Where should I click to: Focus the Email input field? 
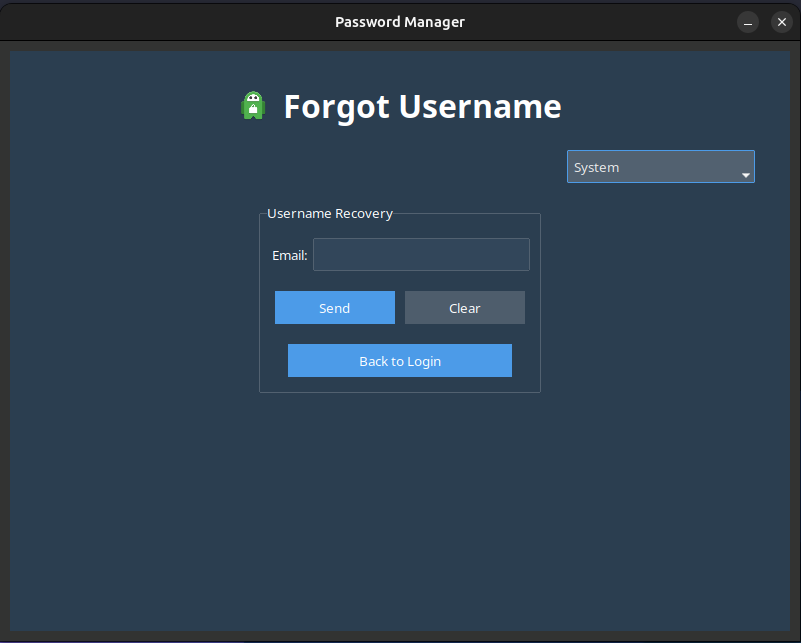(x=421, y=255)
